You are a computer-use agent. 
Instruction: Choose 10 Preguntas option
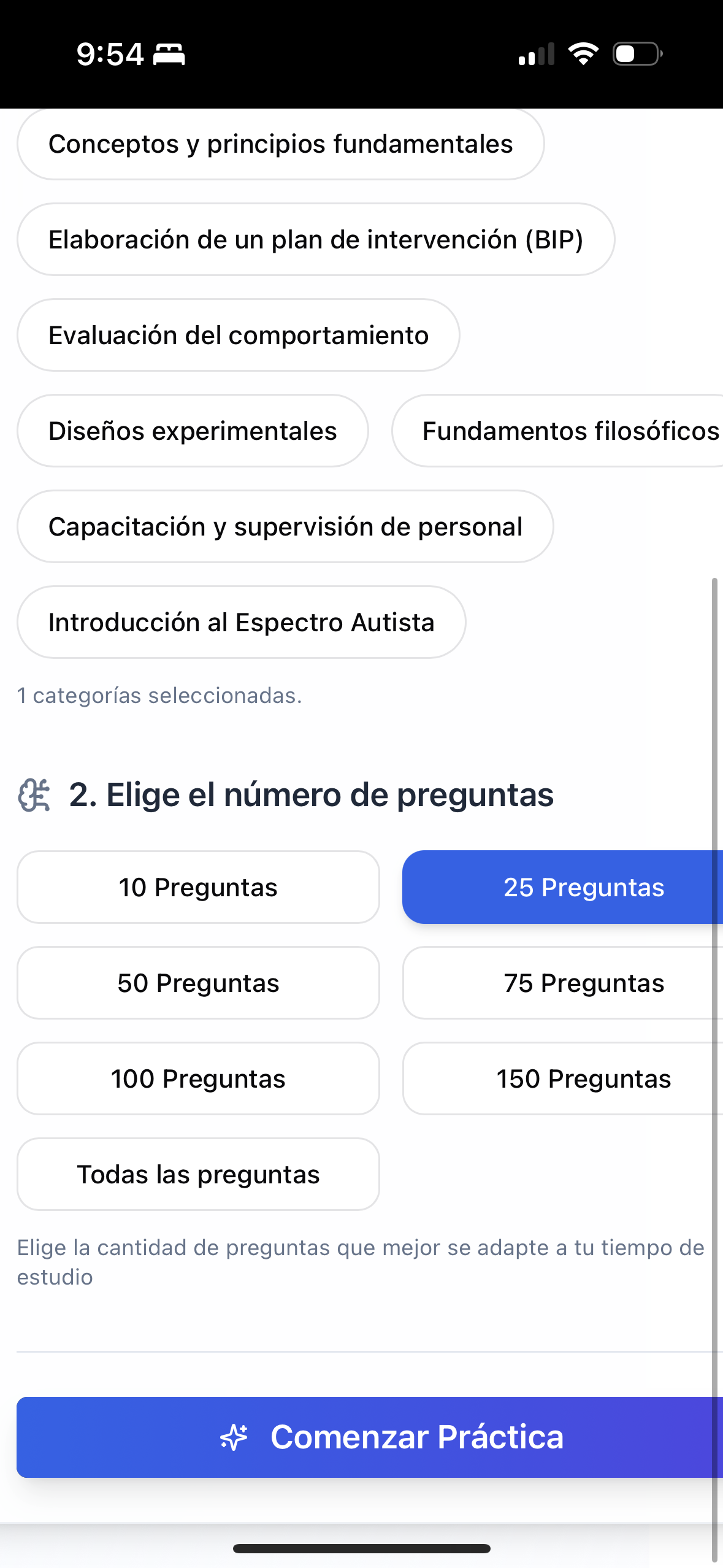(198, 888)
